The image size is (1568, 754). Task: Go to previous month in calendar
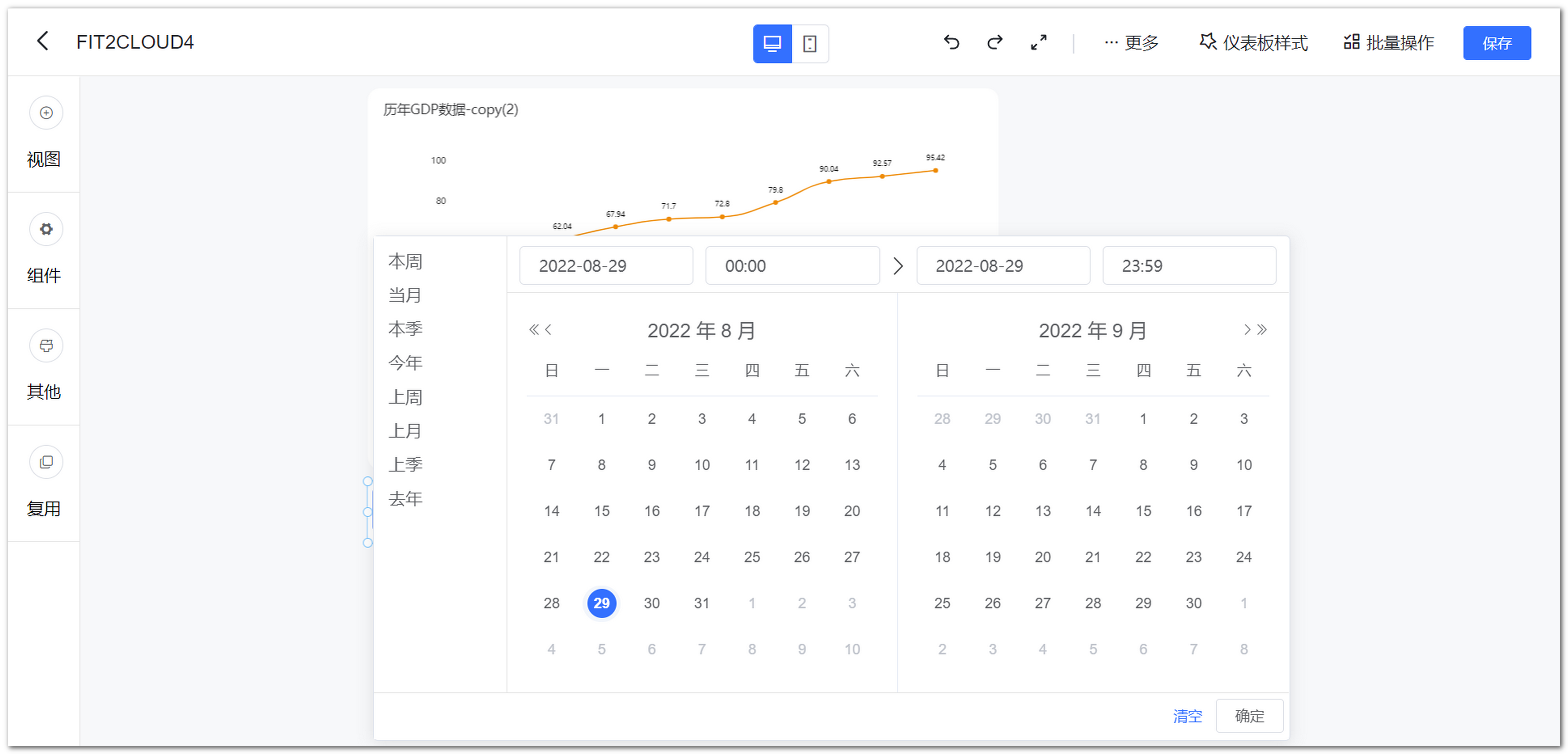(548, 330)
